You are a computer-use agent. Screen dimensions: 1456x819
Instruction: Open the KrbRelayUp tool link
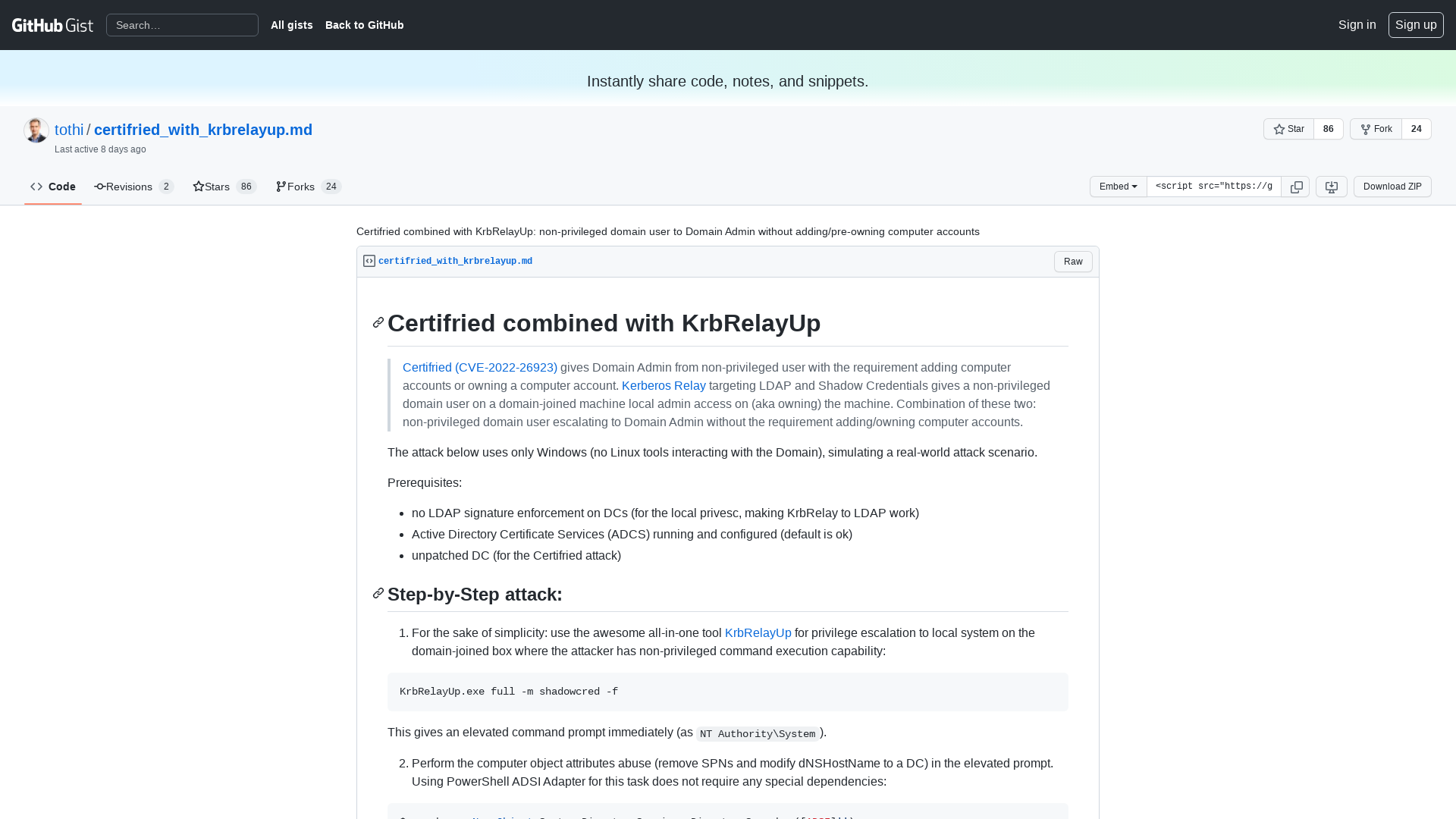(758, 632)
